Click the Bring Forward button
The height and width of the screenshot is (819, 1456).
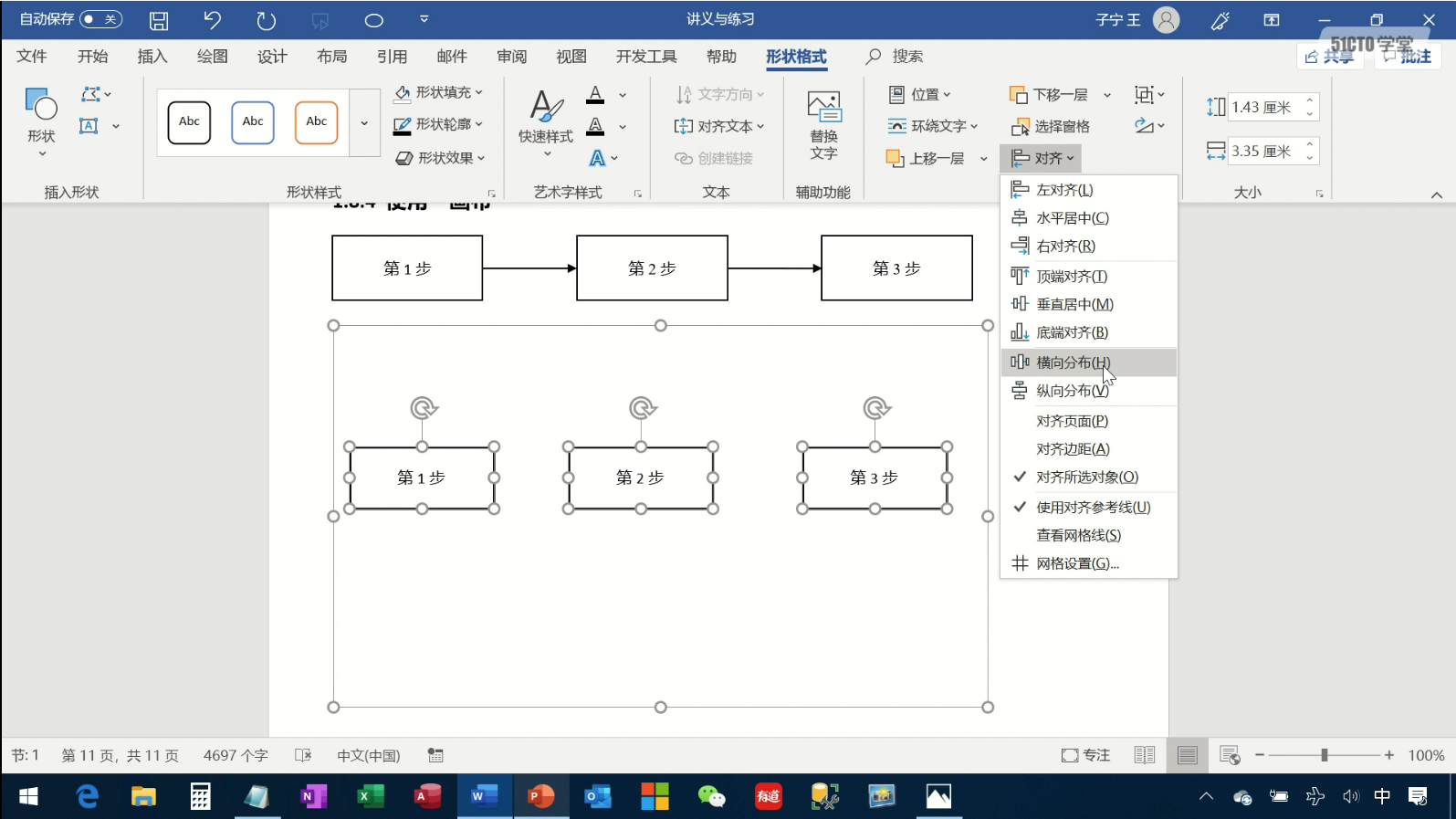pyautogui.click(x=926, y=158)
